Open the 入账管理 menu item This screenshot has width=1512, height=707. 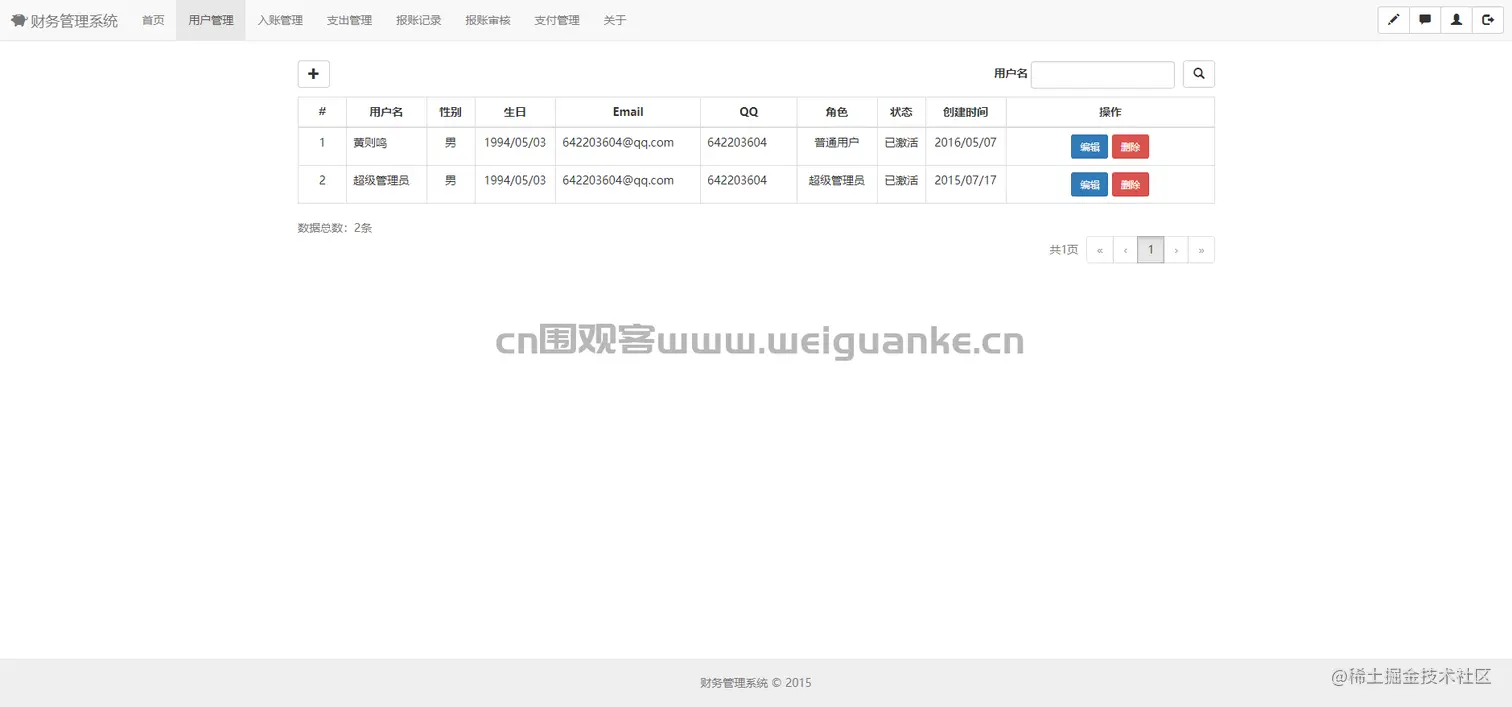[280, 20]
